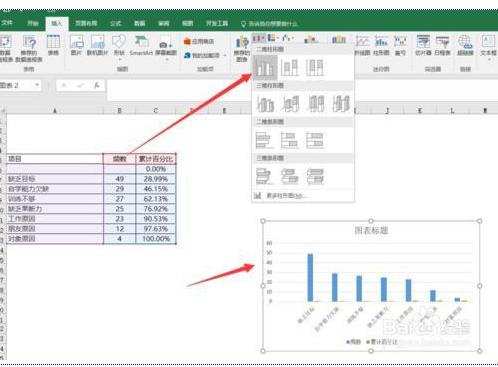Click the SmartArt icon in the ribbon

point(141,46)
